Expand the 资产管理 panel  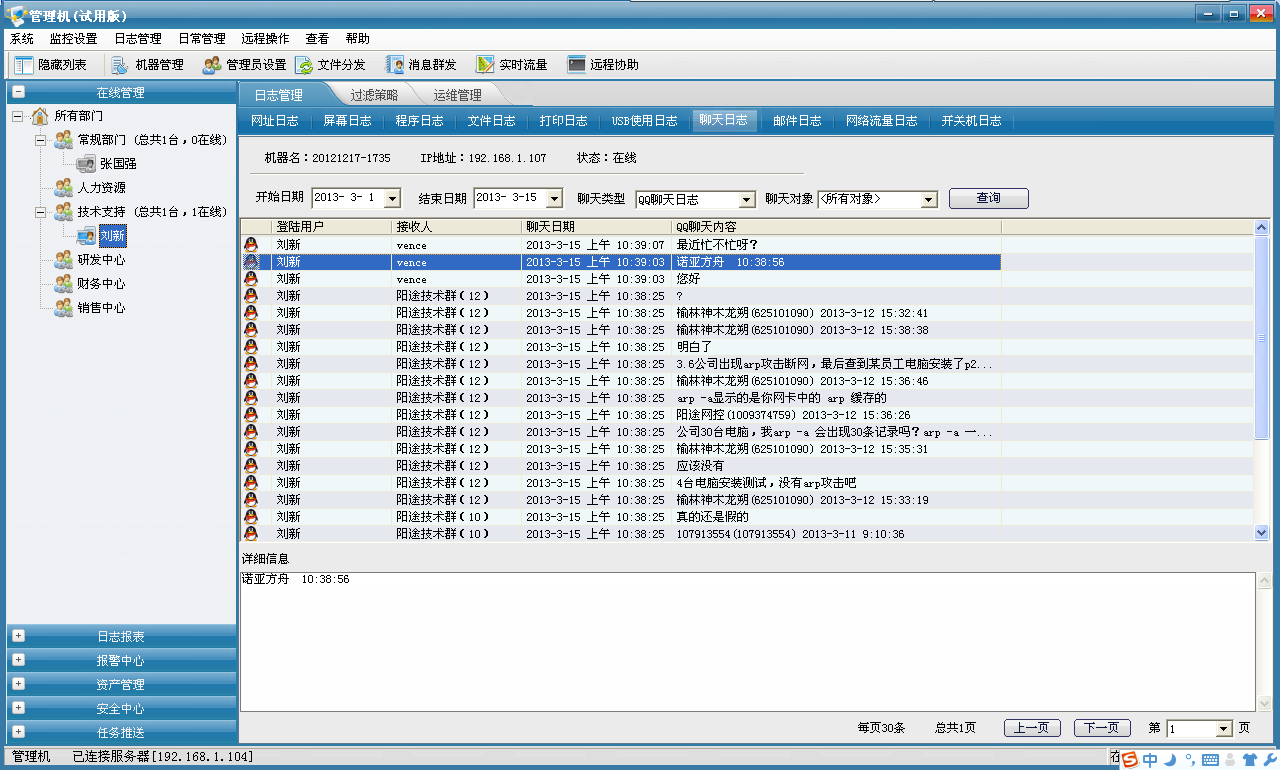[18, 684]
